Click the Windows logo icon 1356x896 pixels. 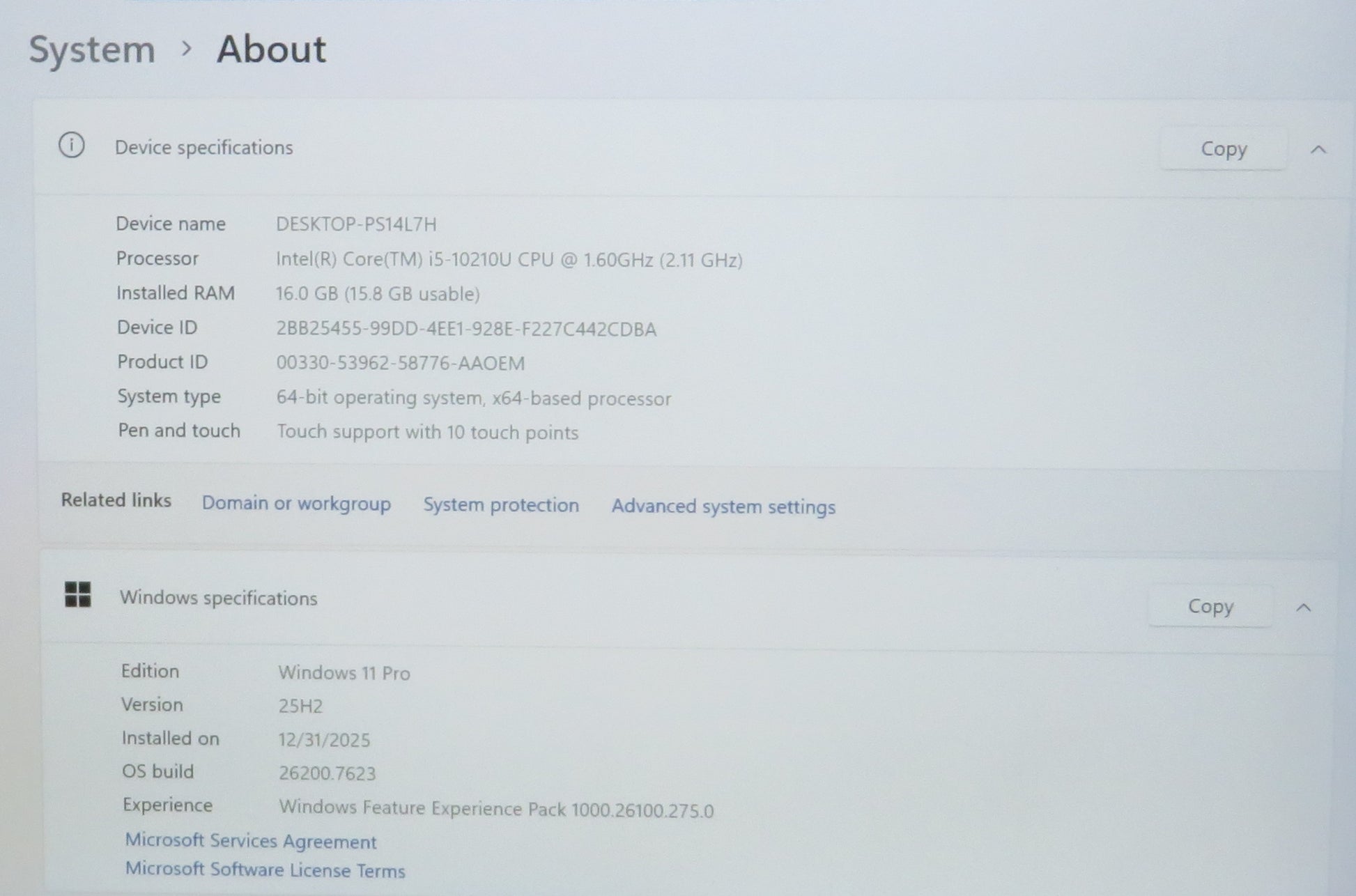coord(77,595)
